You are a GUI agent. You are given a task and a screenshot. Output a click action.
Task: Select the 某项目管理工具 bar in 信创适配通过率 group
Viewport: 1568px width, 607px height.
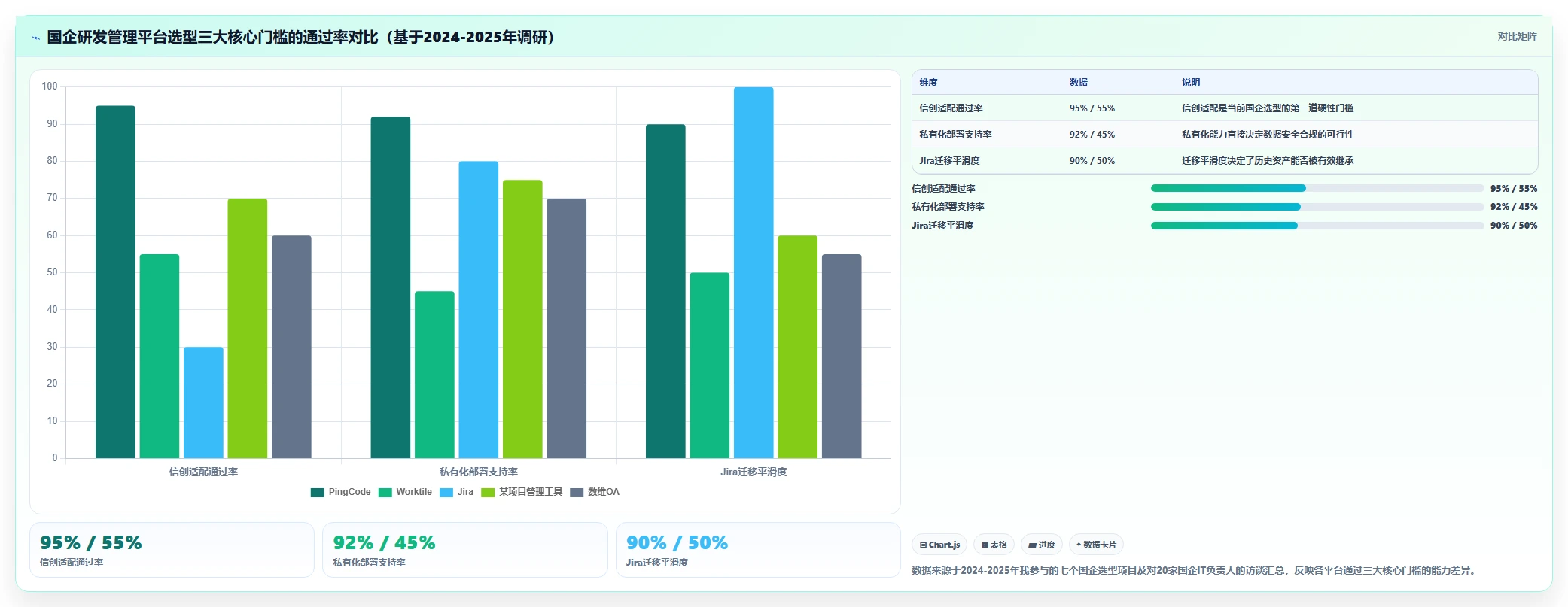(248, 329)
